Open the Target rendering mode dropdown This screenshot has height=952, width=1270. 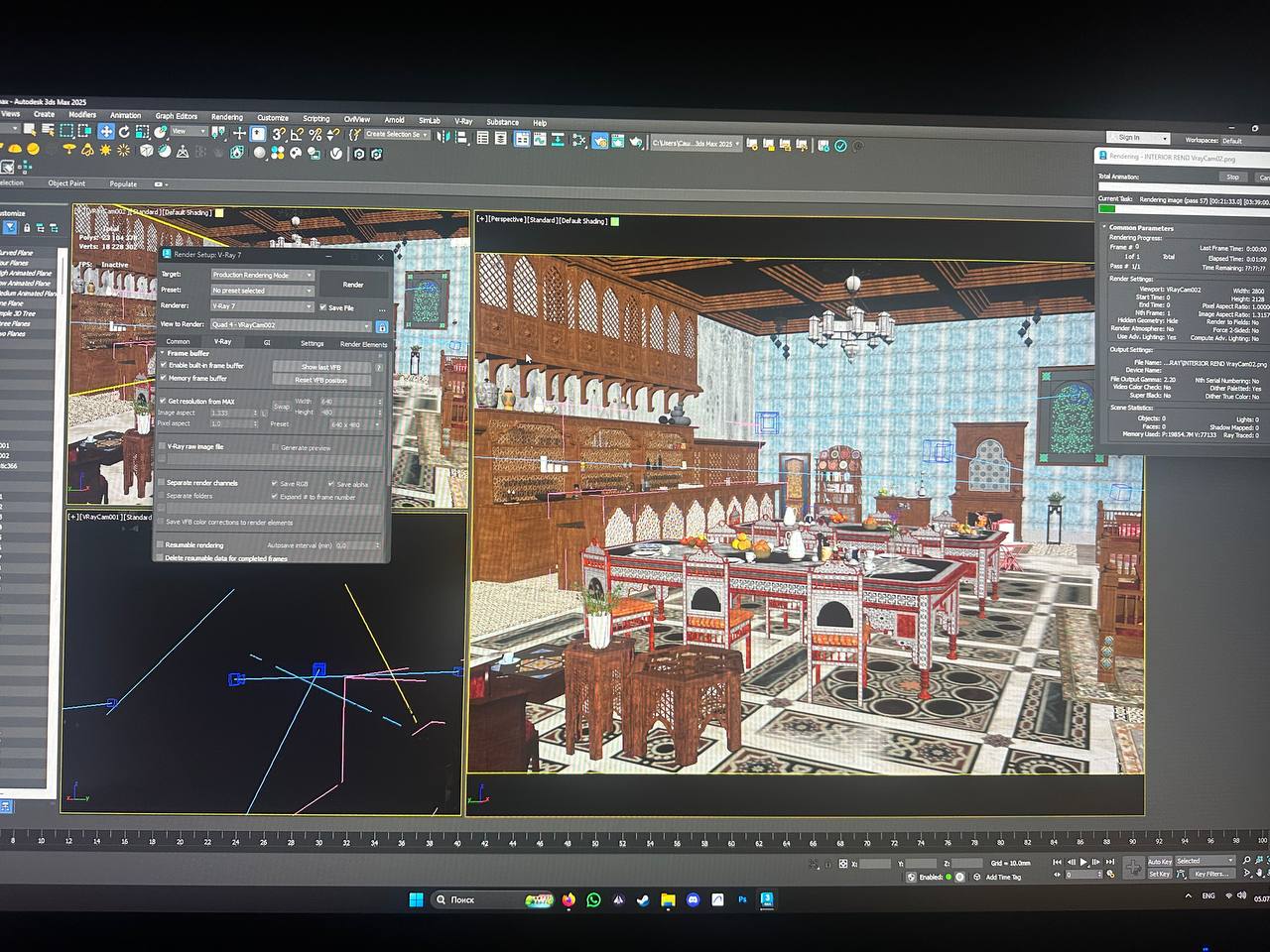(x=262, y=275)
